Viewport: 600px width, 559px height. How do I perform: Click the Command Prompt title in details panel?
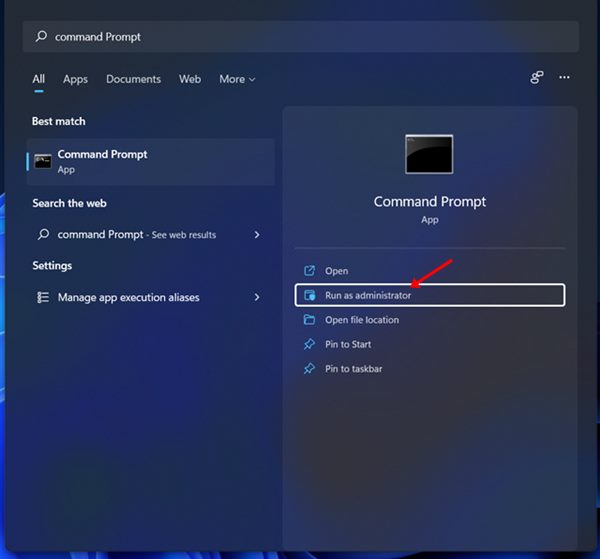click(x=430, y=202)
